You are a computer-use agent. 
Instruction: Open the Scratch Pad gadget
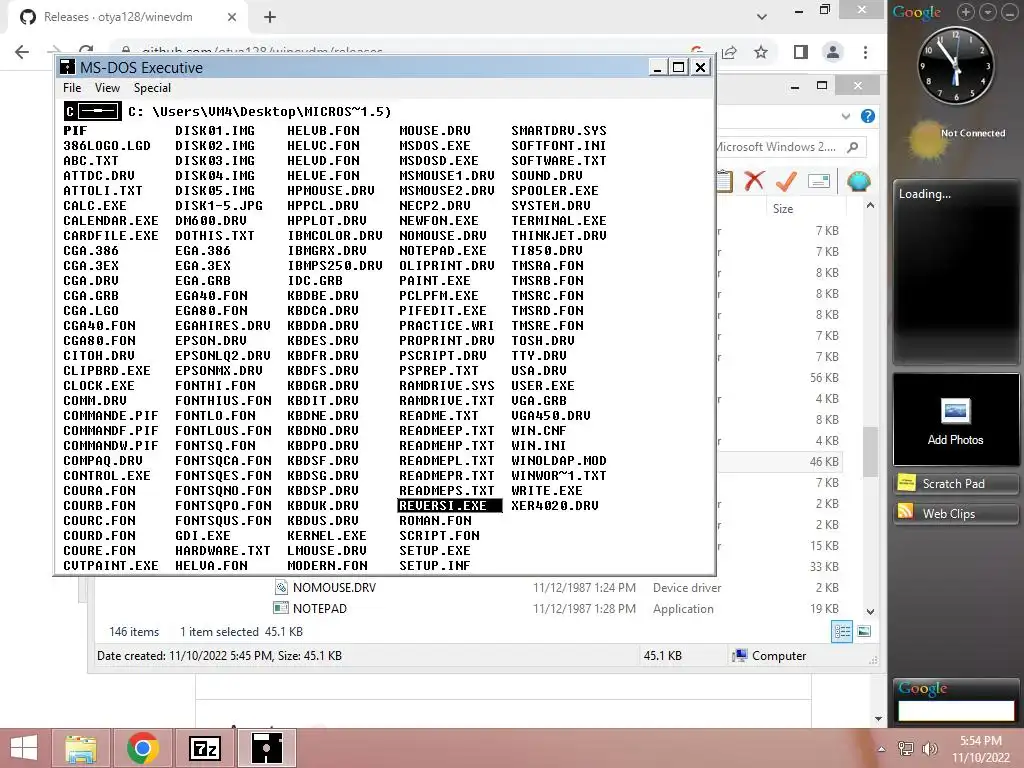click(x=955, y=483)
